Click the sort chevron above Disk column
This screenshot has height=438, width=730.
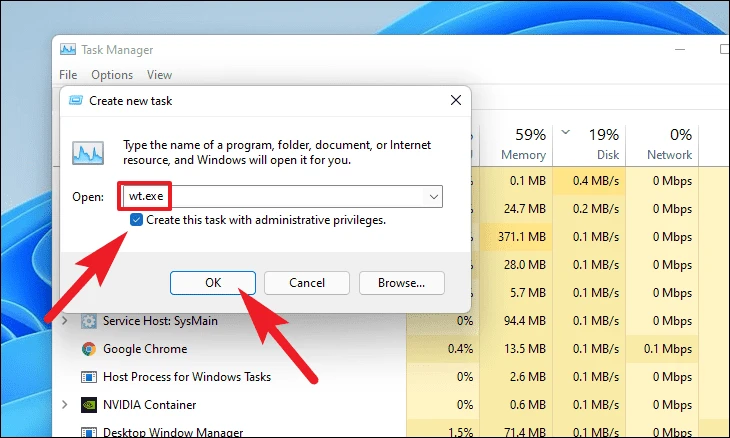click(566, 132)
